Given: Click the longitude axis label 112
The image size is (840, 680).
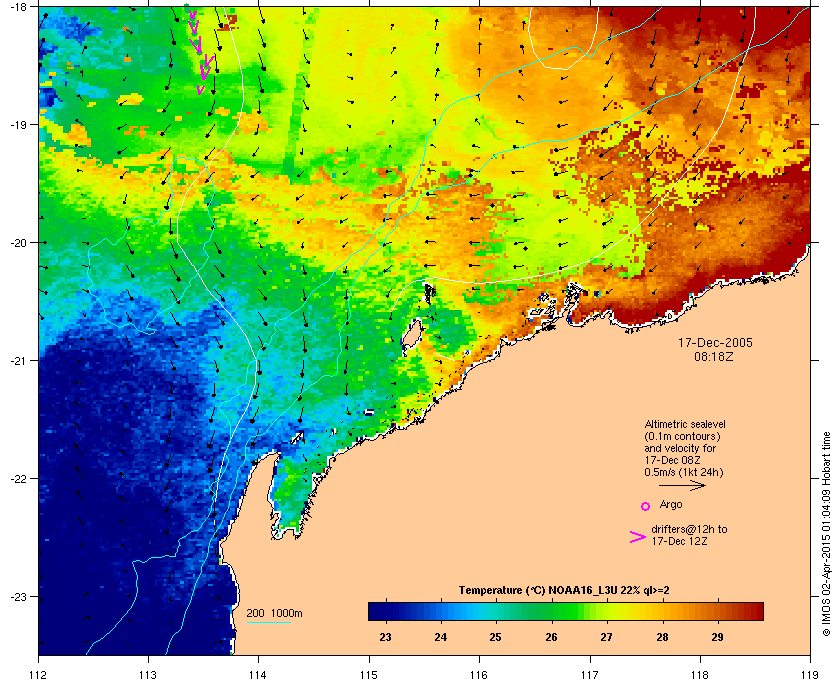Looking at the screenshot, I should (x=38, y=674).
